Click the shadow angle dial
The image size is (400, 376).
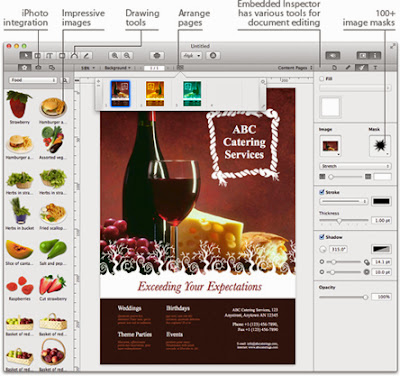pyautogui.click(x=323, y=249)
